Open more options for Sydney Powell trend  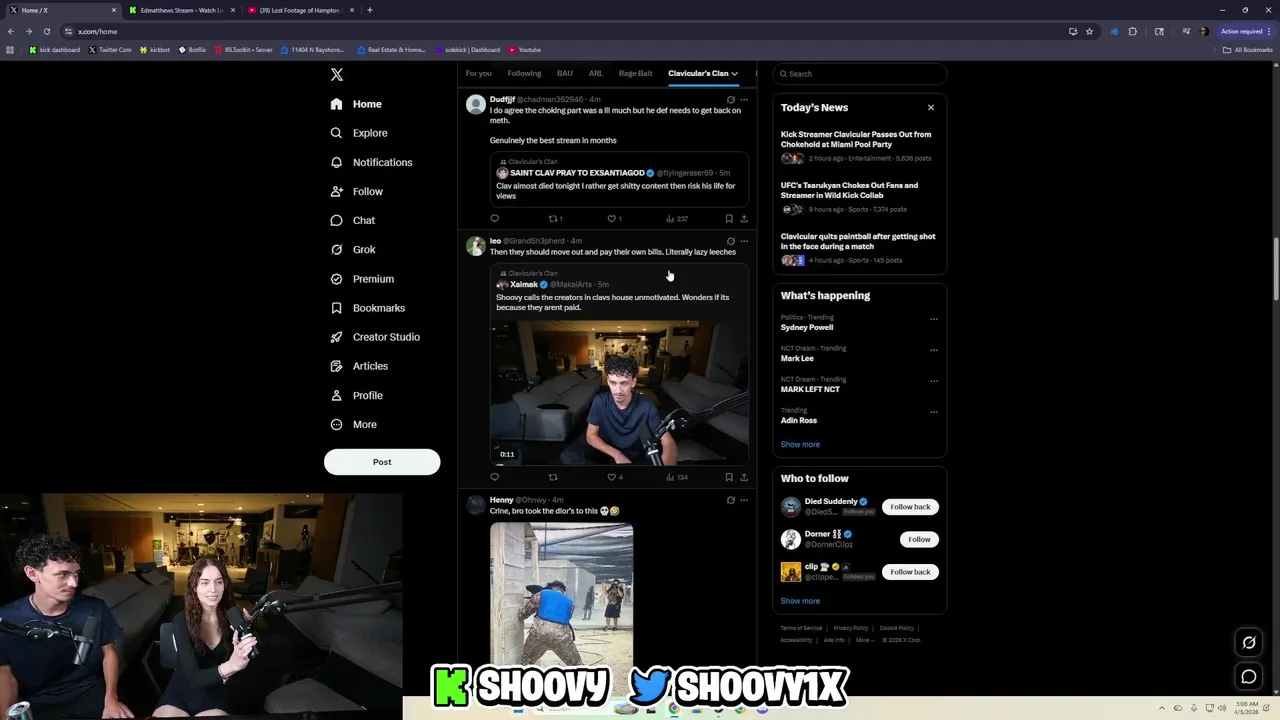934,319
